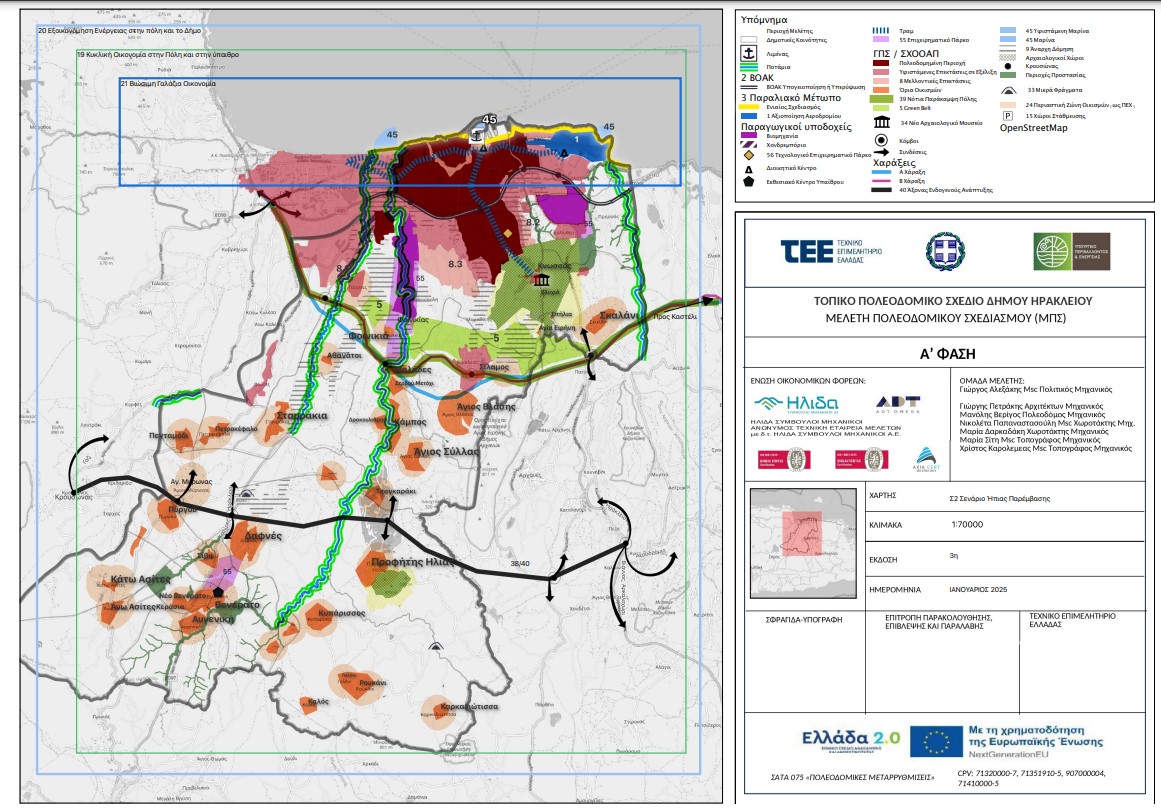The width and height of the screenshot is (1161, 808).
Task: Click the light green Green Belt legend swatch
Action: [883, 107]
